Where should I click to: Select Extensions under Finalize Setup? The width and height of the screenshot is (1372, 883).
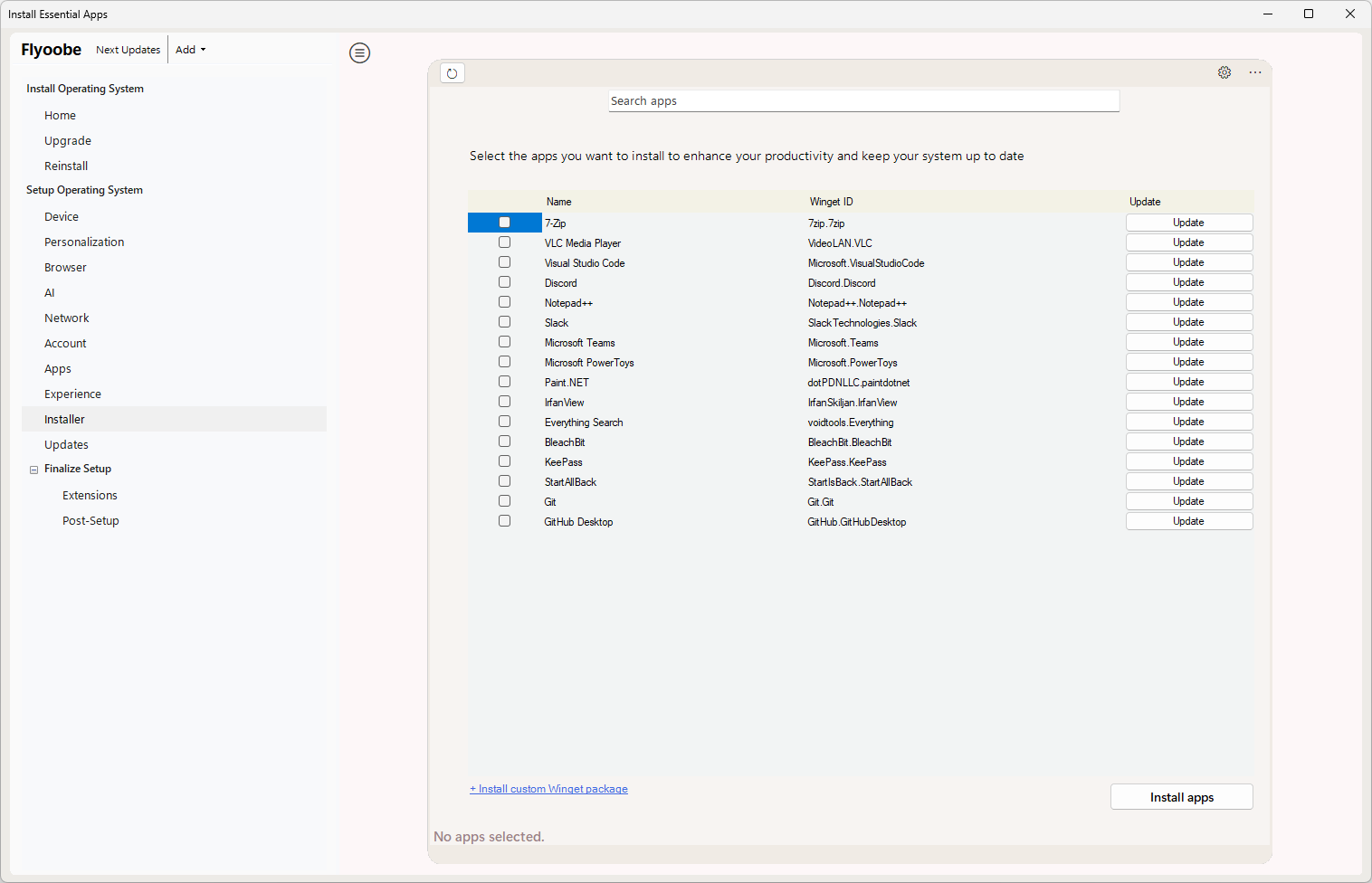90,496
